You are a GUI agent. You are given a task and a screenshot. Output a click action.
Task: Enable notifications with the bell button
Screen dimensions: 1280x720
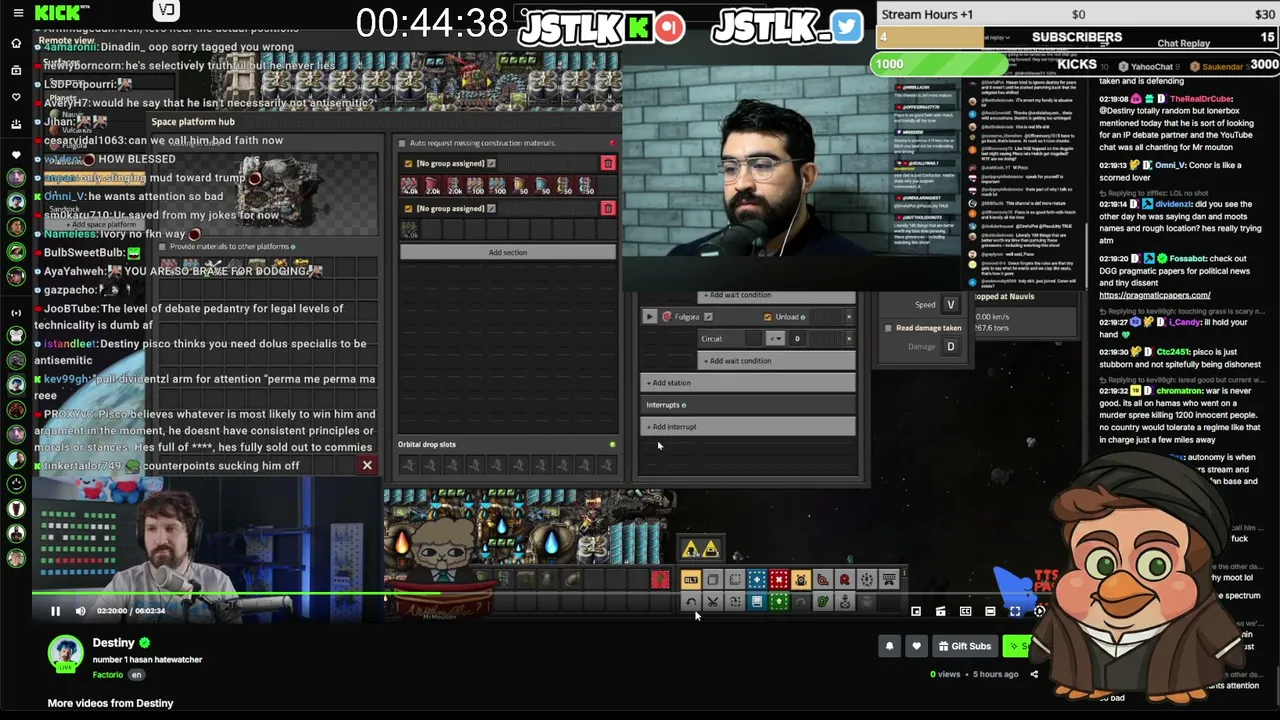point(889,646)
